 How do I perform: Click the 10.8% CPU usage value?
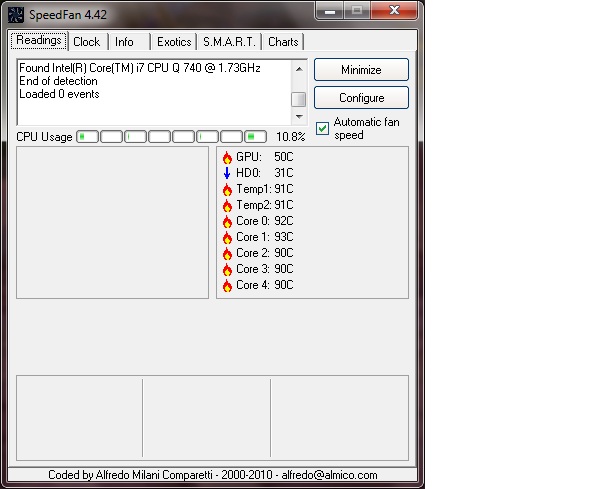pyautogui.click(x=291, y=137)
